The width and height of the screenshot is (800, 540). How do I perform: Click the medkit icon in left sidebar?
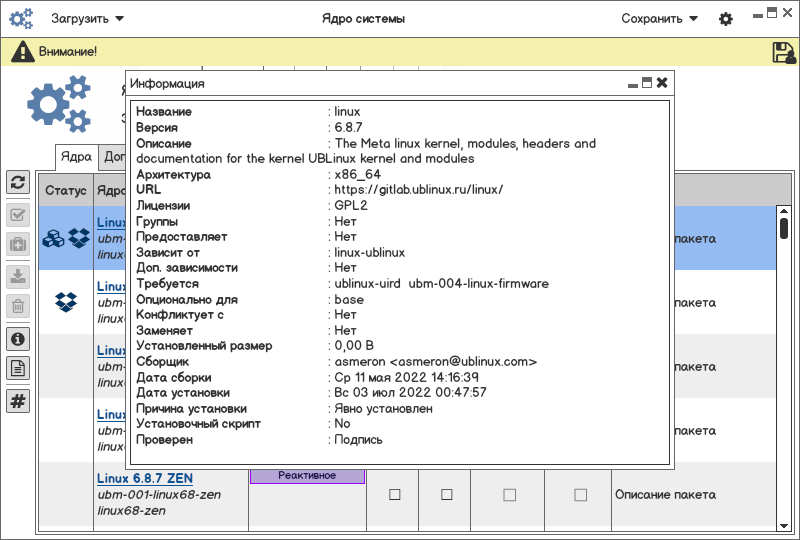coord(18,244)
